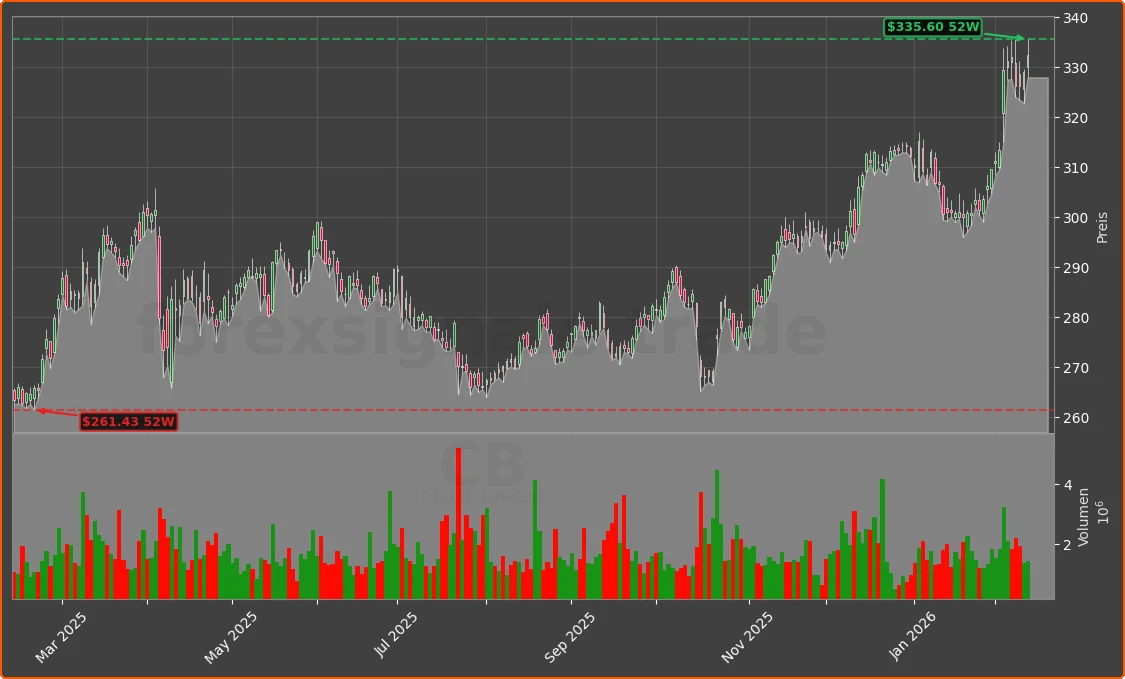This screenshot has width=1125, height=679.
Task: Click the $261.43 52W low price label
Action: tap(130, 421)
